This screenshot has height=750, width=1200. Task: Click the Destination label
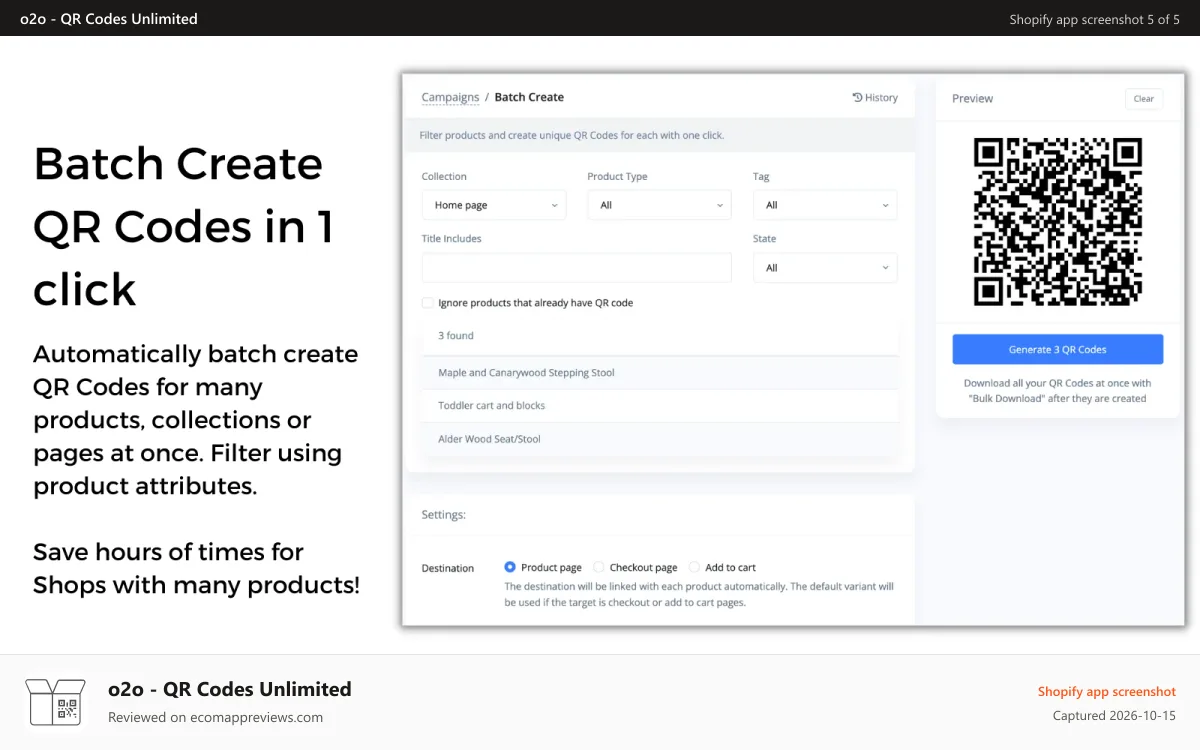pos(448,568)
